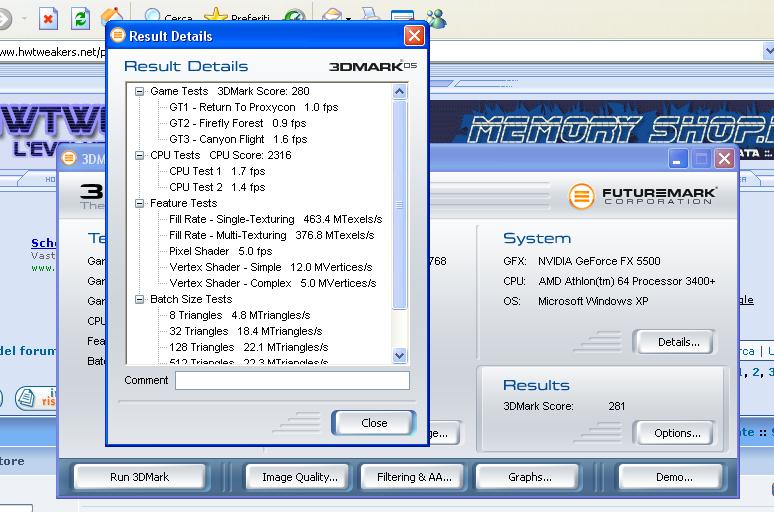Select 8 Triangles result row

point(239,315)
